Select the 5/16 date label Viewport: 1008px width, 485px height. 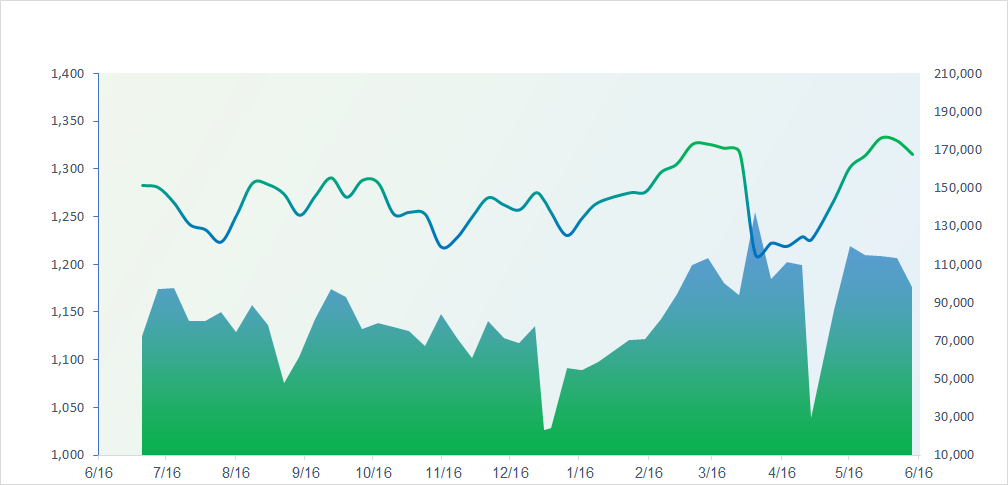(x=849, y=472)
